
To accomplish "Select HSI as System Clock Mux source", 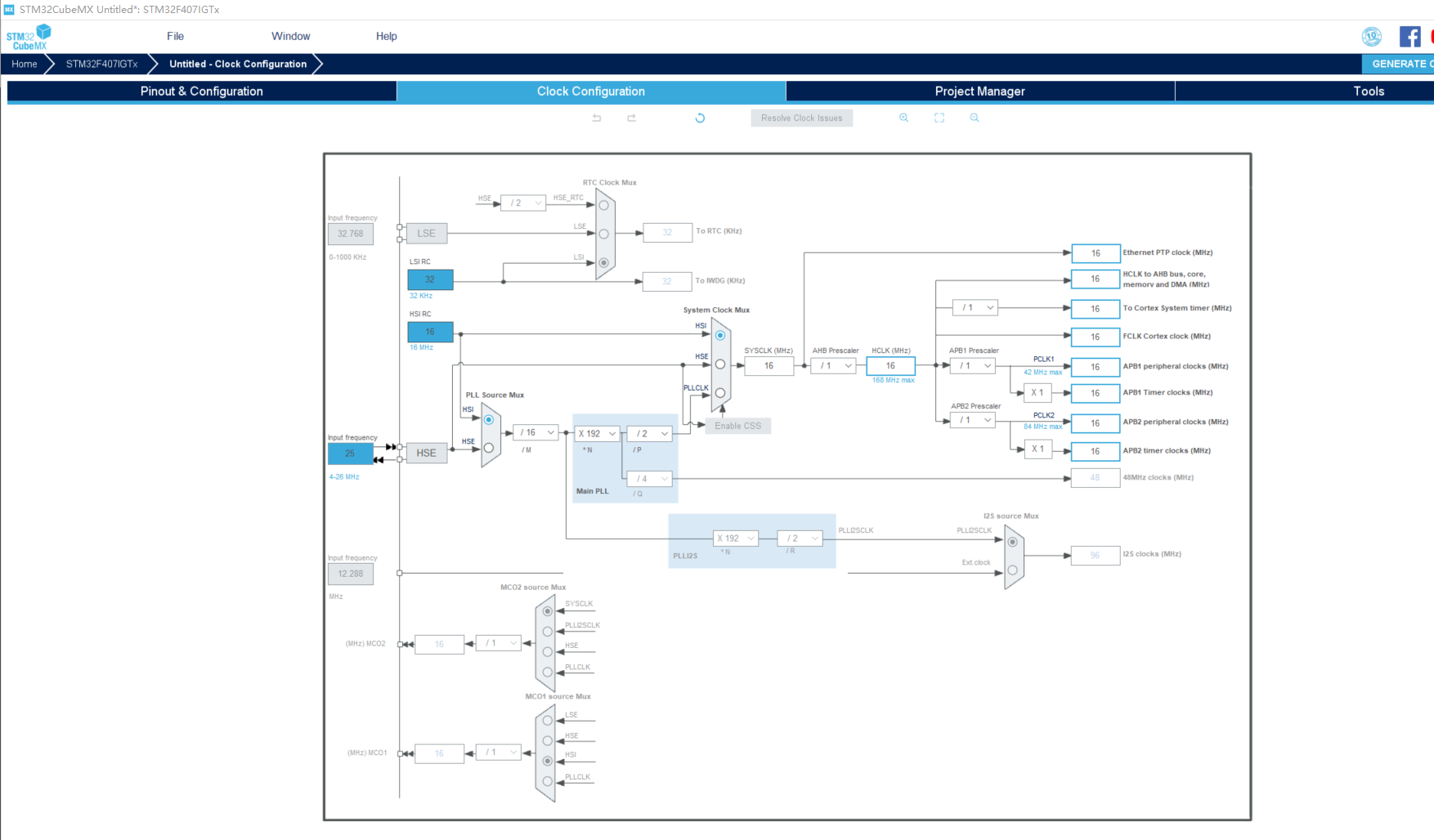I will pyautogui.click(x=720, y=335).
